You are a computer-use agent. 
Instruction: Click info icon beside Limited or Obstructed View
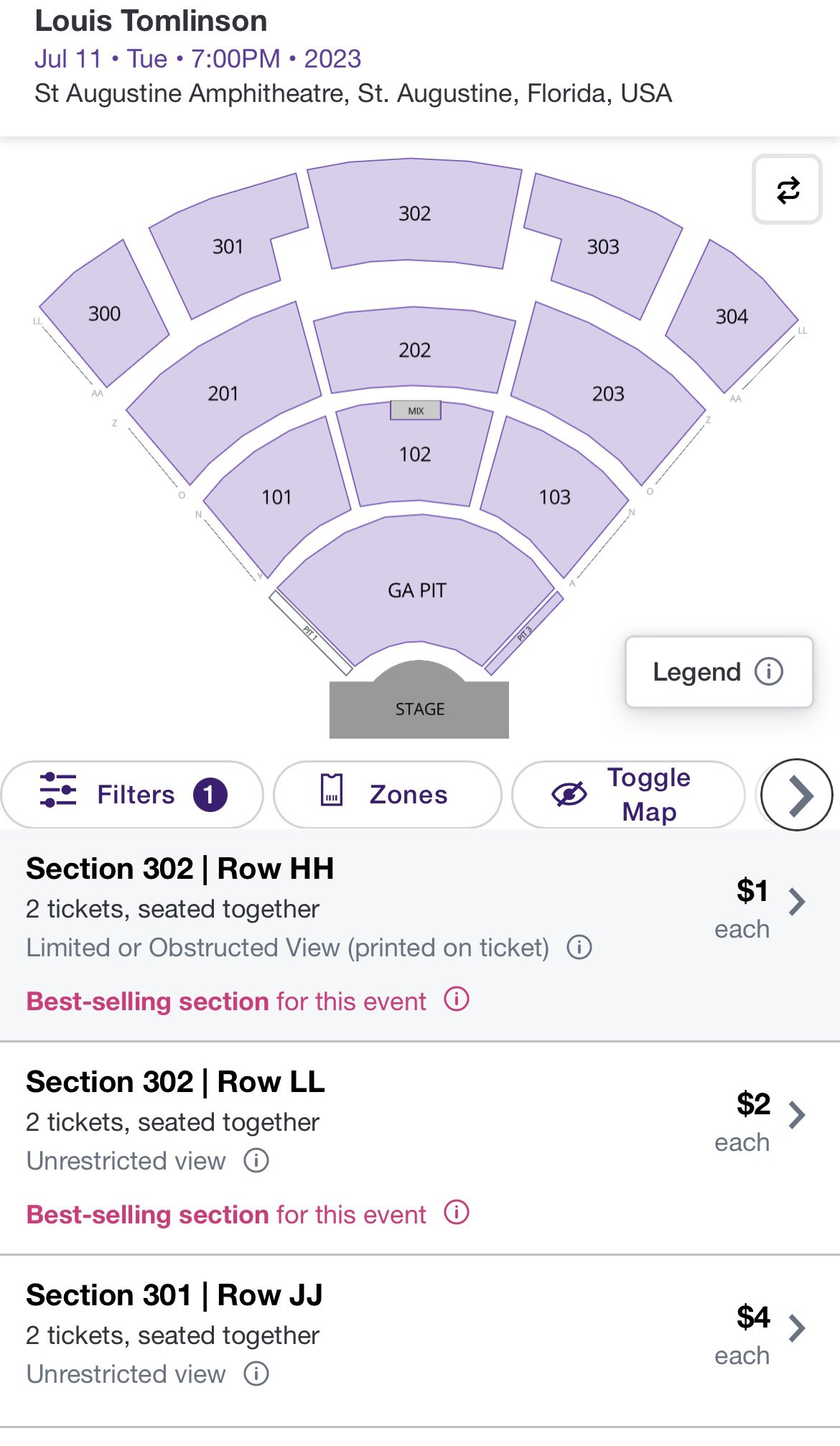point(579,947)
